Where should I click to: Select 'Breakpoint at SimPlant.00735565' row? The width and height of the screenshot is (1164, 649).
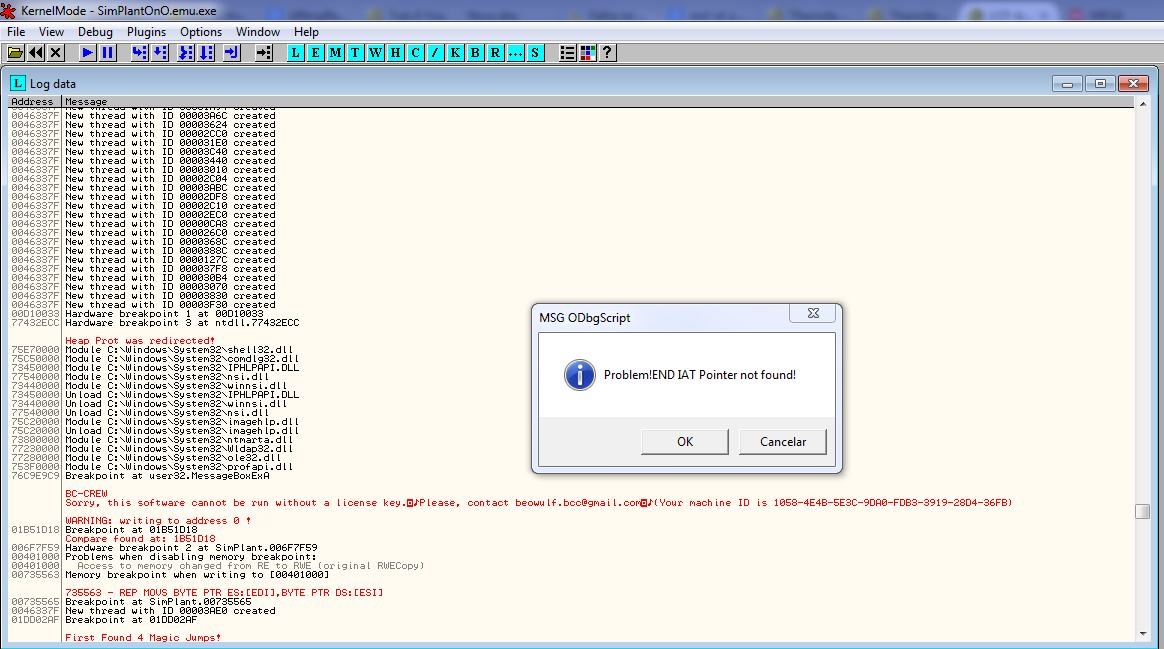158,602
